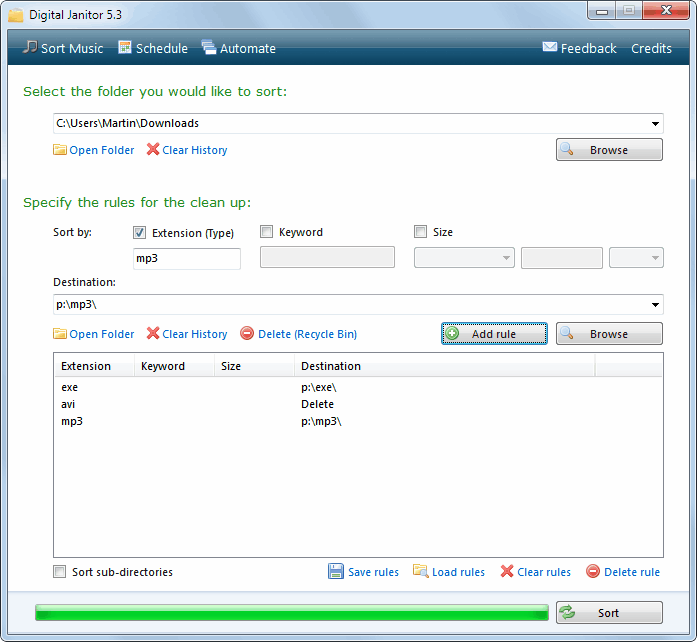This screenshot has width=697, height=642.
Task: Open the Size unit dropdown
Action: [x=636, y=258]
